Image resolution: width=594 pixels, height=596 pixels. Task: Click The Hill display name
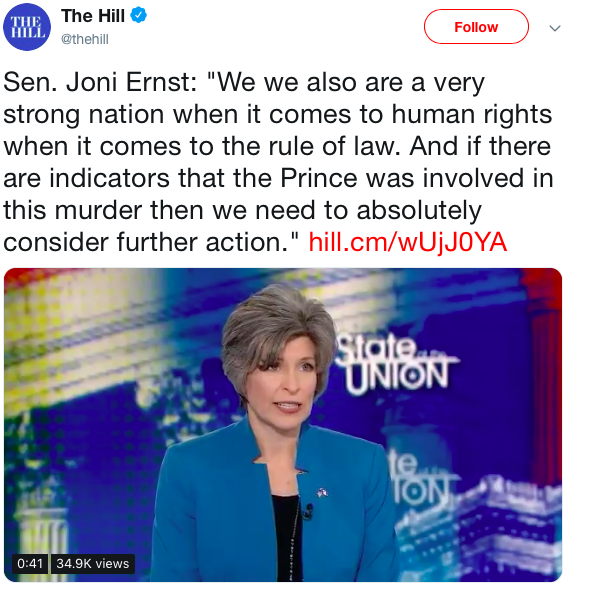[x=93, y=16]
